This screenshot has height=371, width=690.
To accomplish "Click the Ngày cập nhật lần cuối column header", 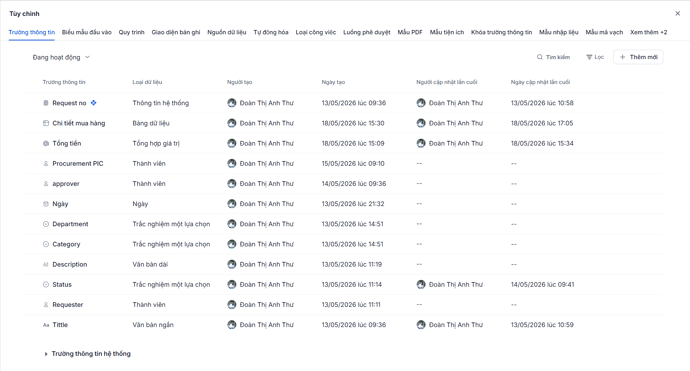I will point(540,82).
